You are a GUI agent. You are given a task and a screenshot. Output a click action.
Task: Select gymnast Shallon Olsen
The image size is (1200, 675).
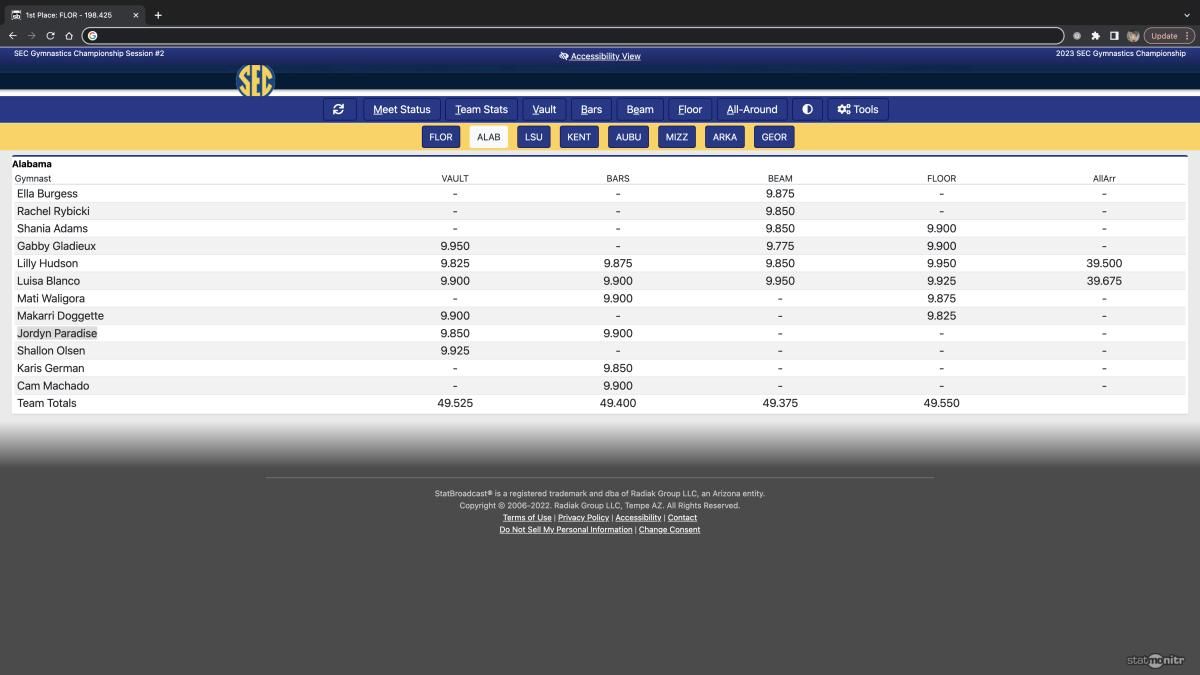[51, 351]
